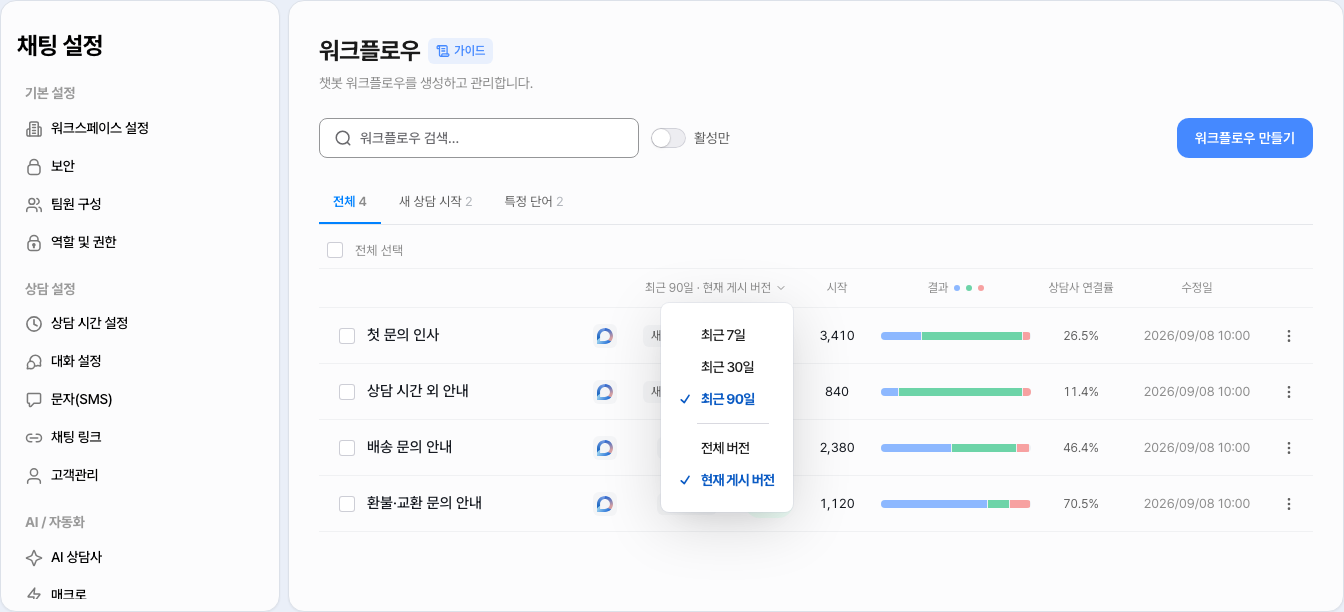The width and height of the screenshot is (1344, 612).
Task: Open 워크스페이스 설정 building icon
Action: click(34, 128)
